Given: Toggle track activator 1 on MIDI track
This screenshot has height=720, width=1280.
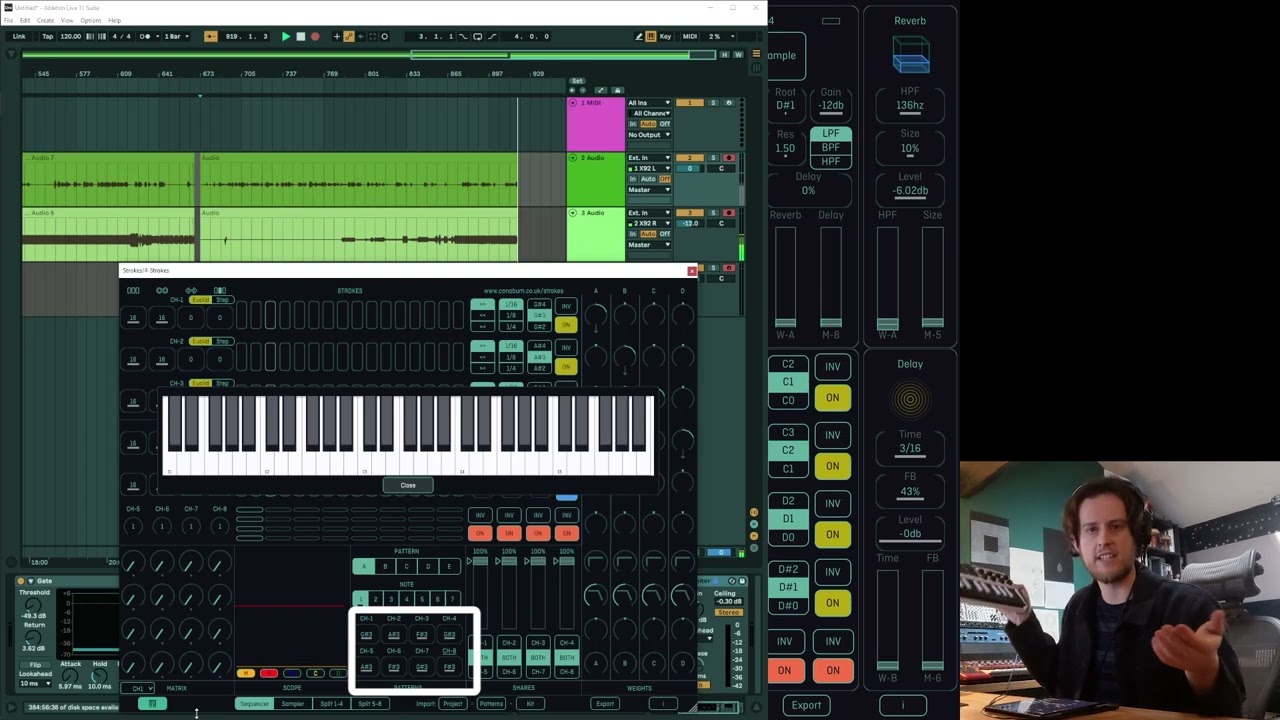Looking at the screenshot, I should (x=689, y=103).
